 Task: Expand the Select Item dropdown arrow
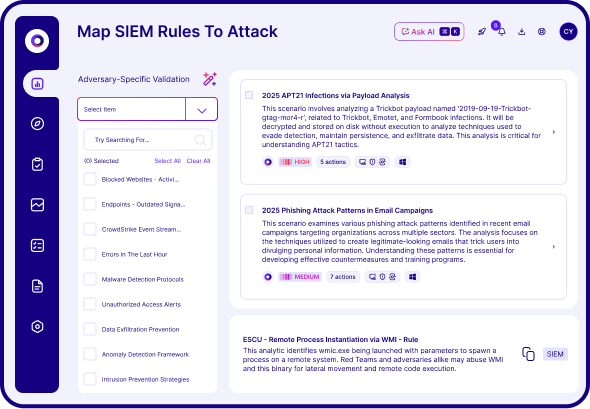coord(202,109)
